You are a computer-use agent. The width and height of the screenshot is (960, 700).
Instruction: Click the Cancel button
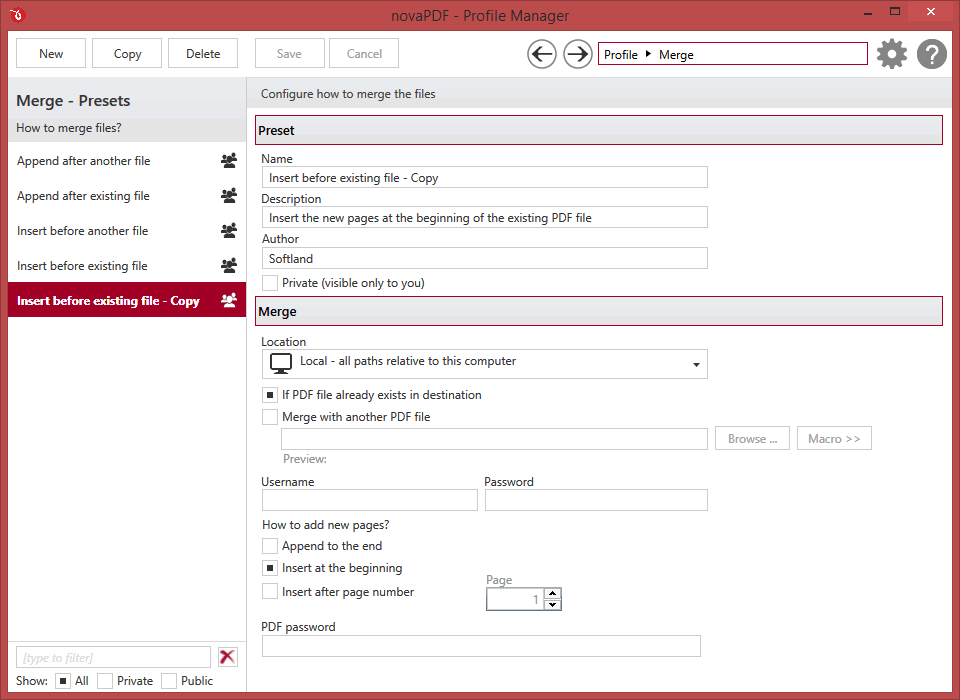364,53
